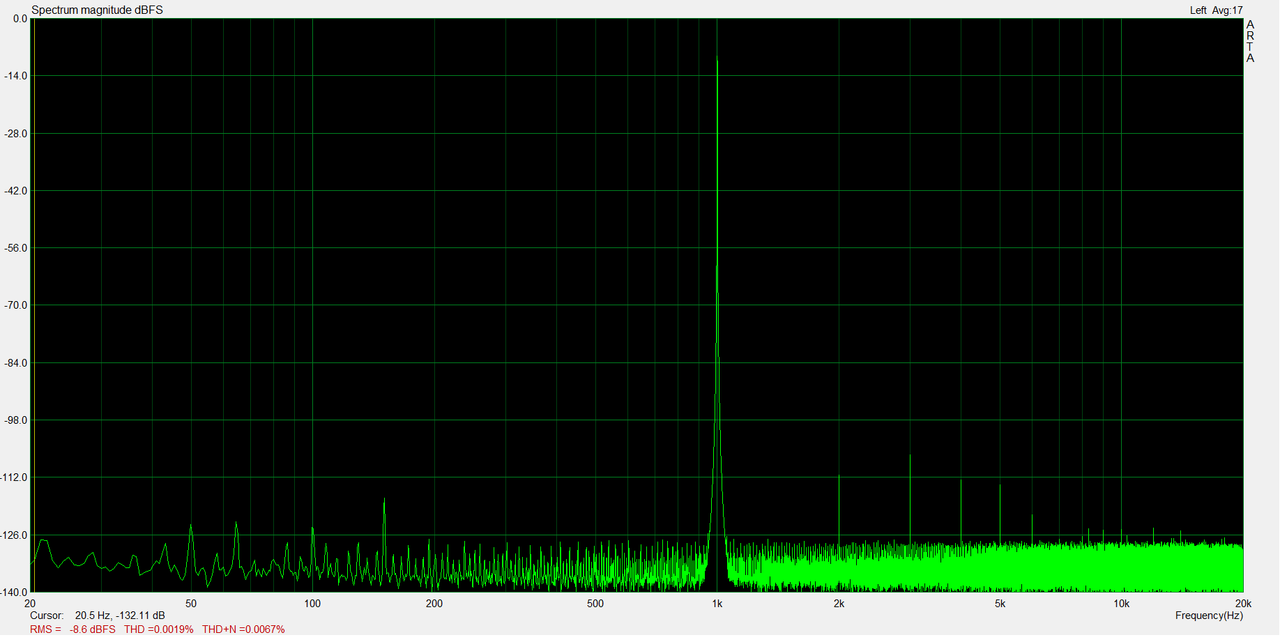Click the "1k" frequency axis label
The width and height of the screenshot is (1280, 644).
[717, 604]
